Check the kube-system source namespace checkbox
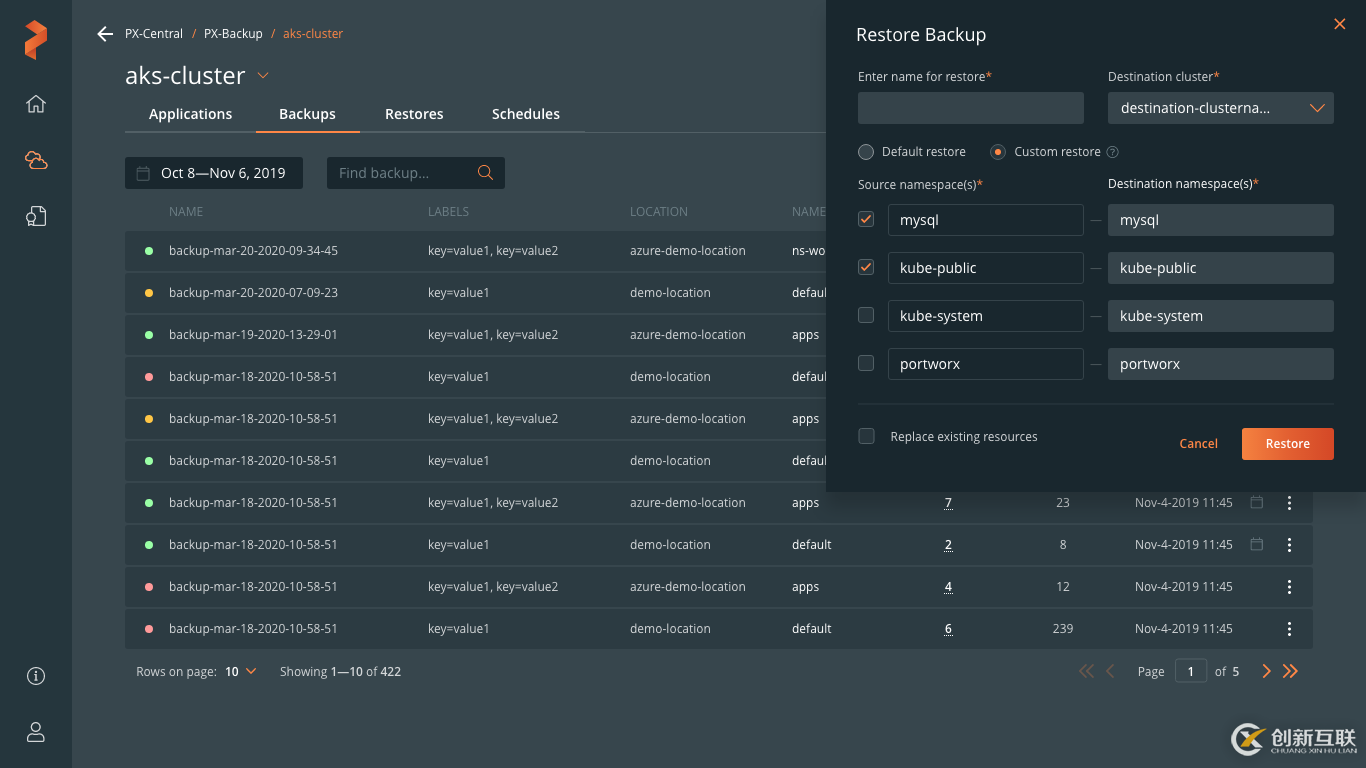Screen dimensions: 1366x768 click(x=866, y=315)
